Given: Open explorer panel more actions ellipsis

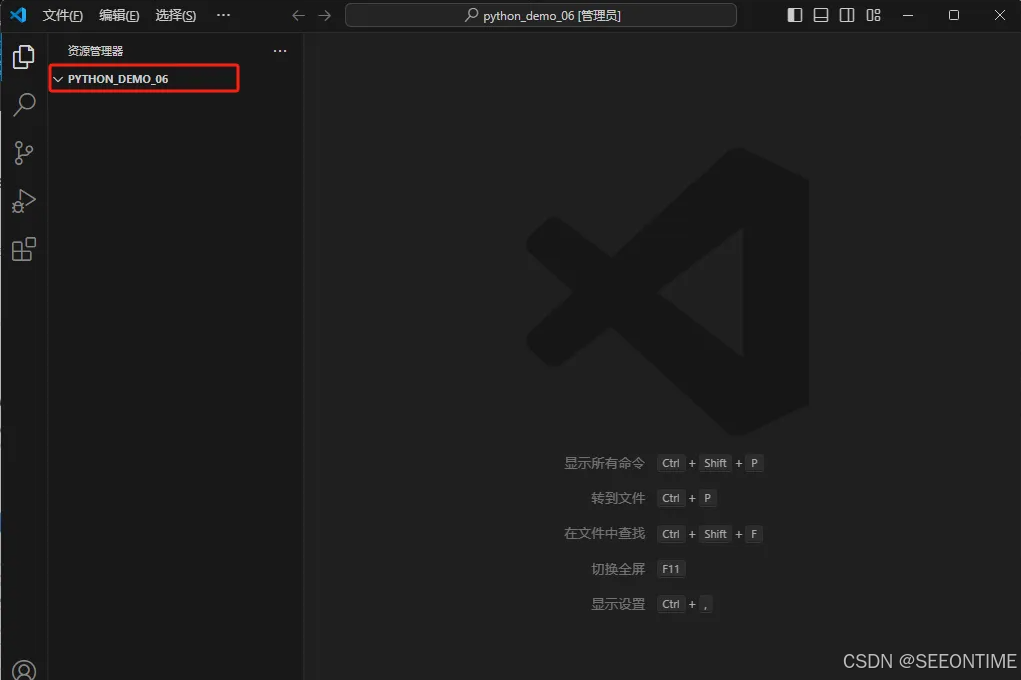Looking at the screenshot, I should [x=280, y=51].
